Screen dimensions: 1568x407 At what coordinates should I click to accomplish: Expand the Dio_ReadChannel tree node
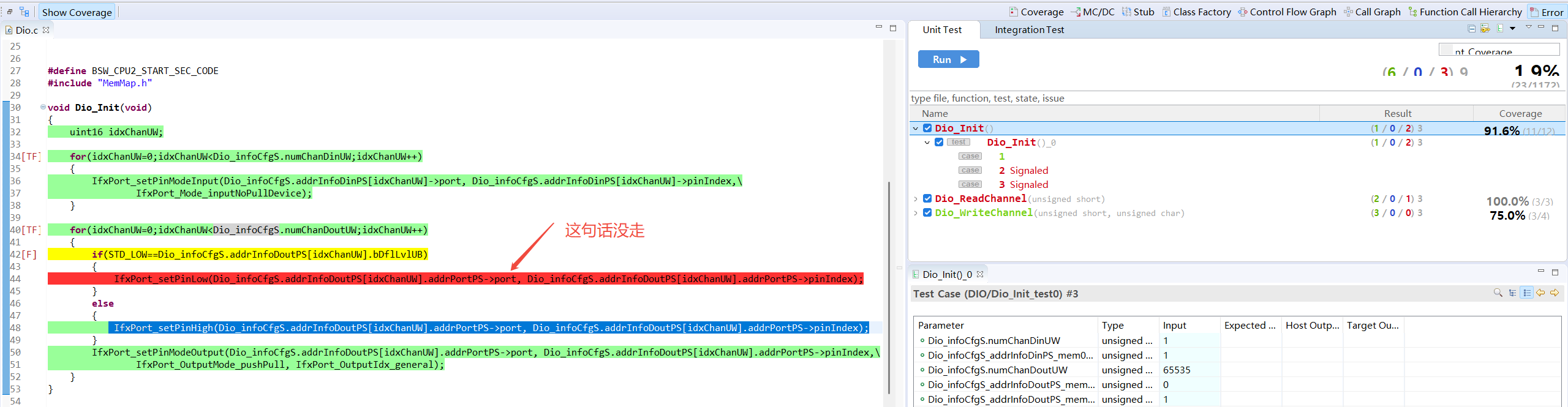916,199
